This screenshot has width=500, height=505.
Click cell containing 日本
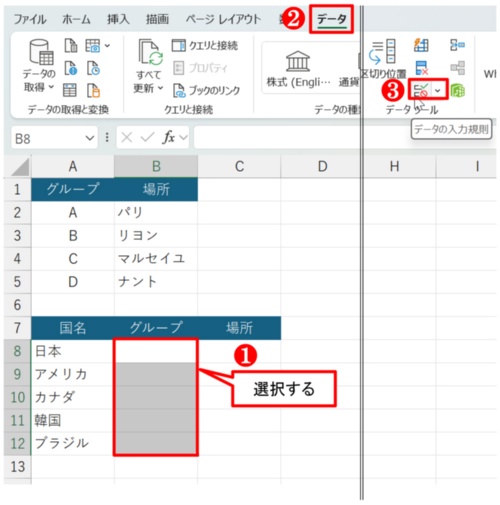[x=73, y=351]
